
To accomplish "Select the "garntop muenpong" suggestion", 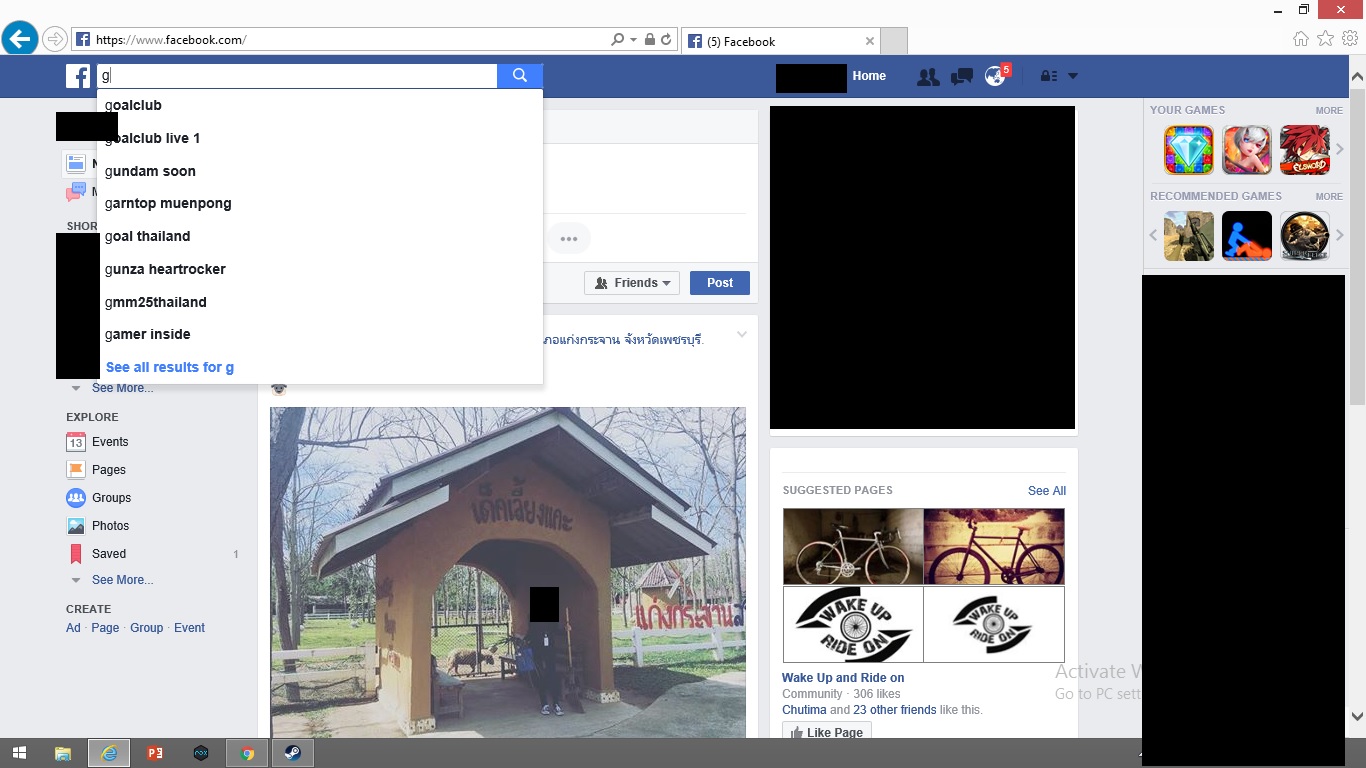I will pyautogui.click(x=320, y=203).
